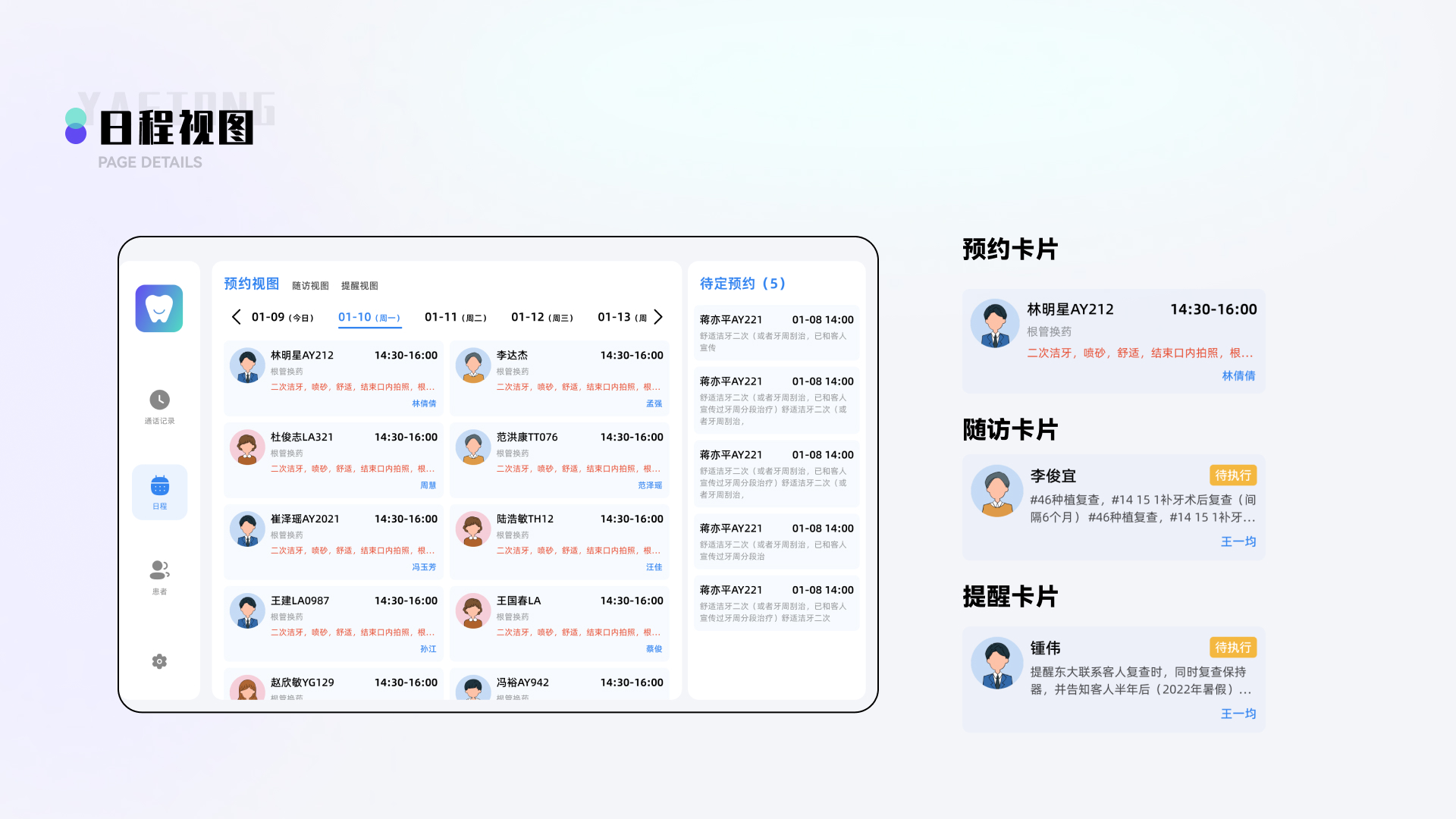This screenshot has width=1456, height=819.
Task: Go to next dates with right chevron
Action: click(x=658, y=317)
